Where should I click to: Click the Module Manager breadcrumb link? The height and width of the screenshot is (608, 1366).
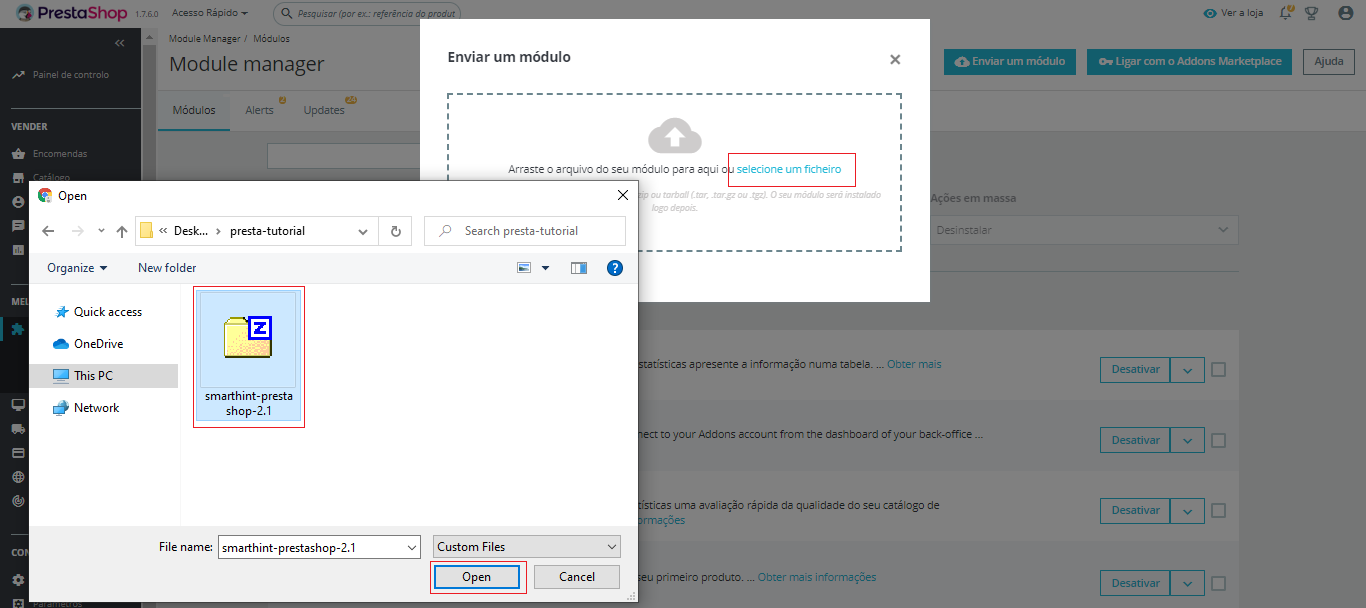tap(204, 38)
